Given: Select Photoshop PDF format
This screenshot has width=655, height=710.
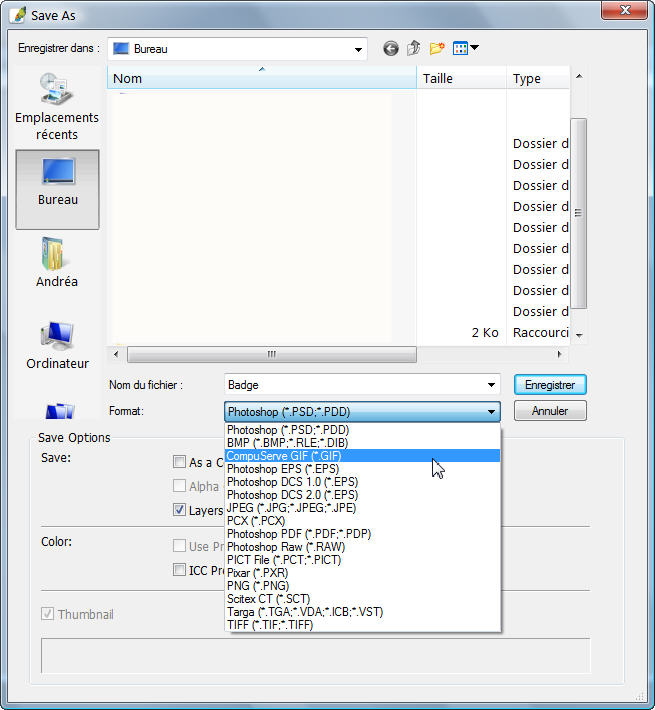Looking at the screenshot, I should click(363, 534).
